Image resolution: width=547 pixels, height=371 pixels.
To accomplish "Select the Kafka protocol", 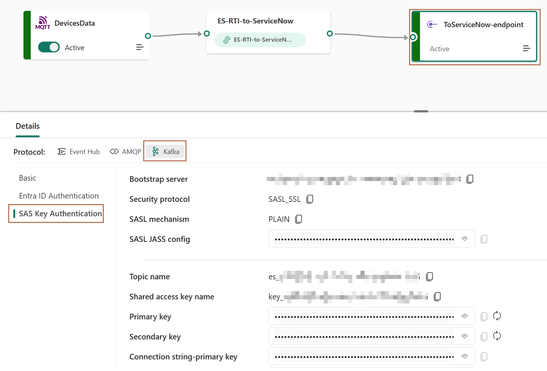I will (x=165, y=151).
